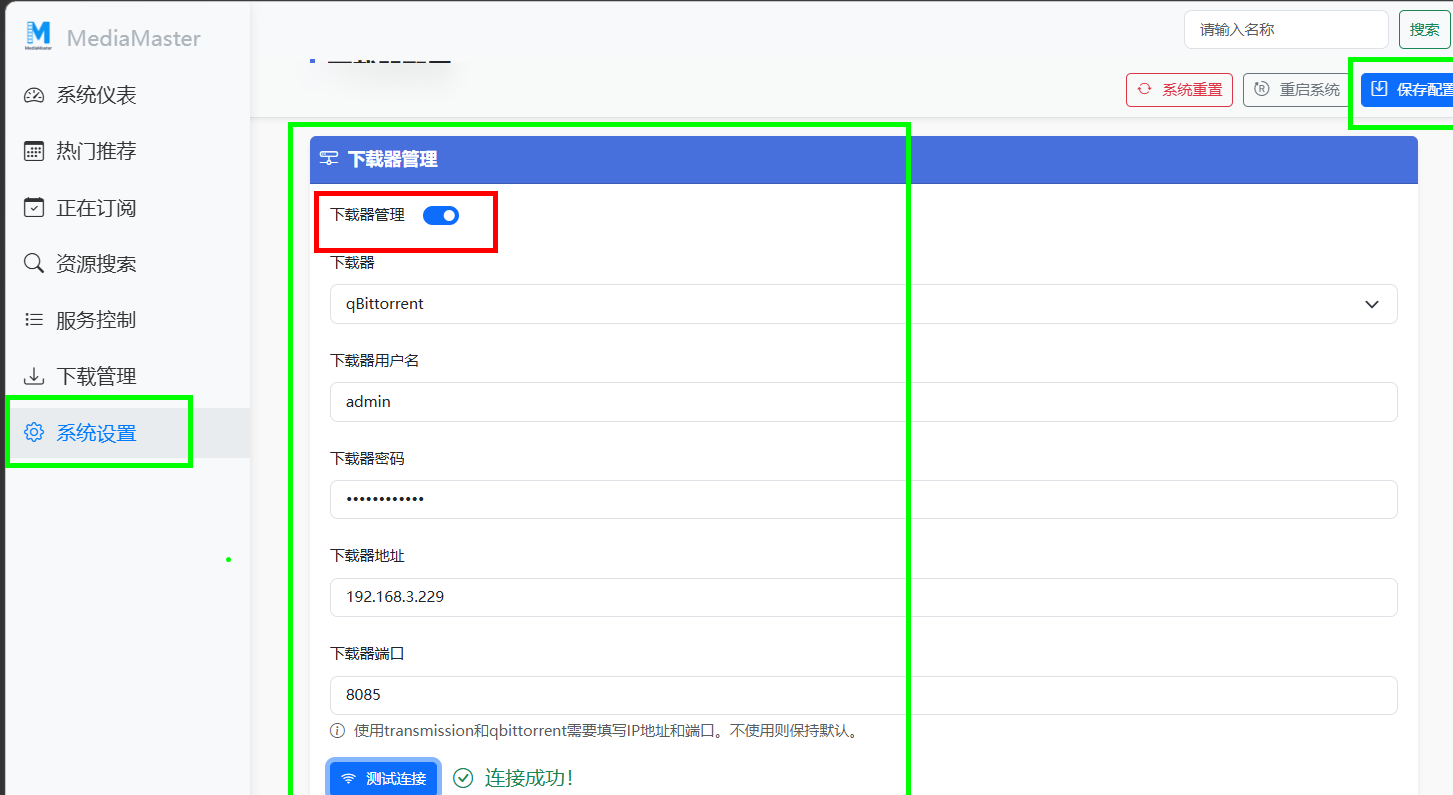Click the 服务控制 list icon
1453x795 pixels.
click(x=33, y=319)
